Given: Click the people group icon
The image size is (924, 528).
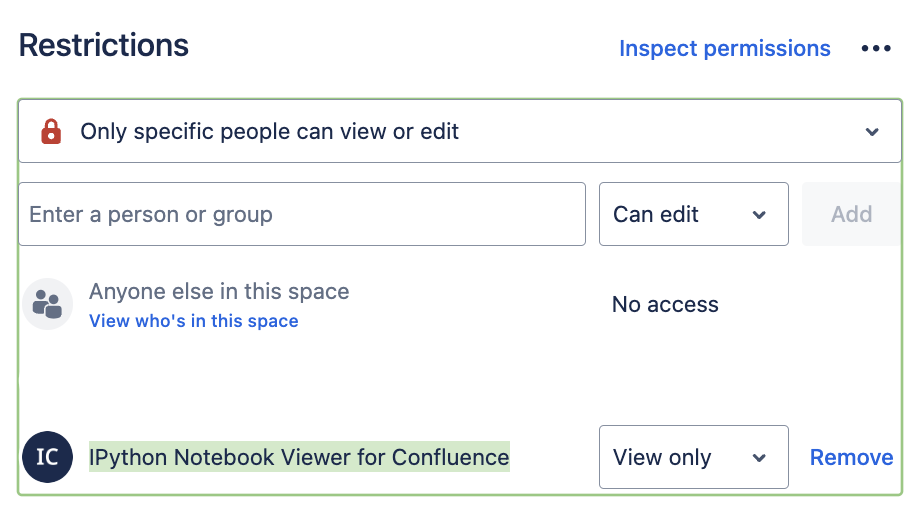Looking at the screenshot, I should [47, 304].
